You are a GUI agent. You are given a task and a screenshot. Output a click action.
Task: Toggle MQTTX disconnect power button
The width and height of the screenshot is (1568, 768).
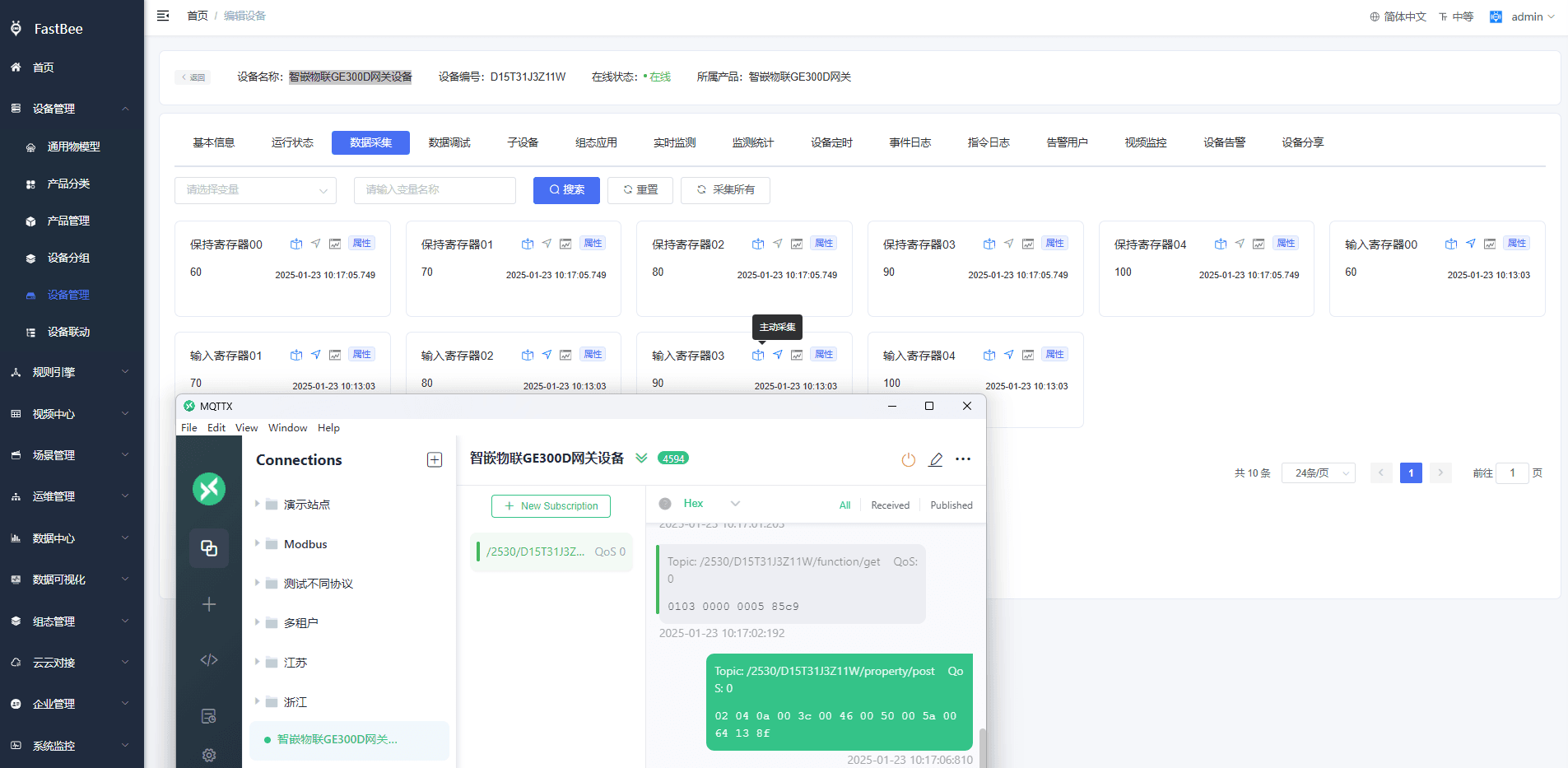click(909, 459)
